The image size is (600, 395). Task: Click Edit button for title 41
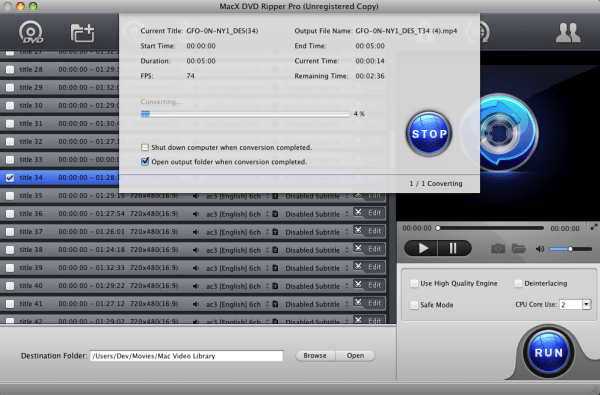(374, 303)
